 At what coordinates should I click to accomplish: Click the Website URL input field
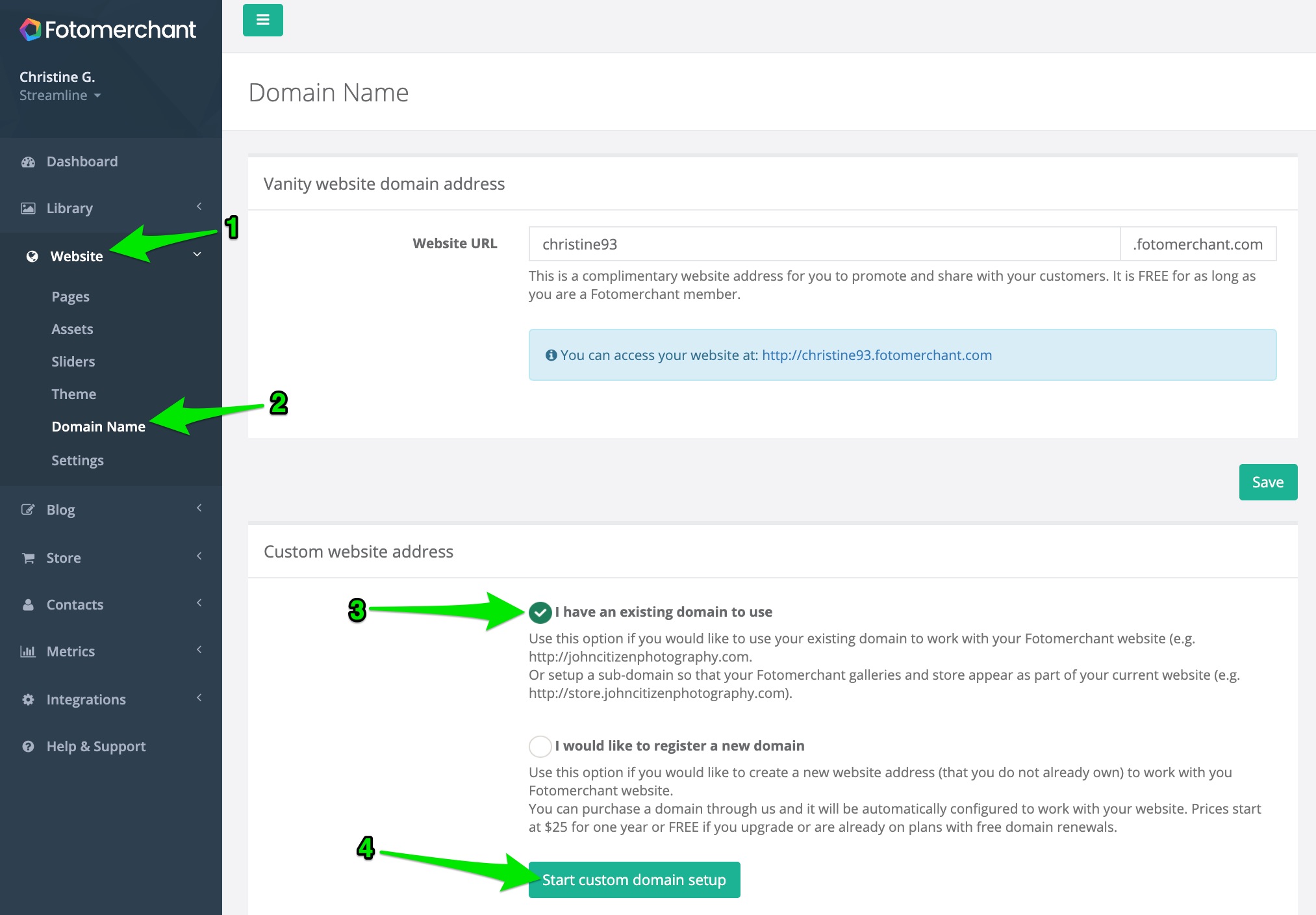[824, 244]
